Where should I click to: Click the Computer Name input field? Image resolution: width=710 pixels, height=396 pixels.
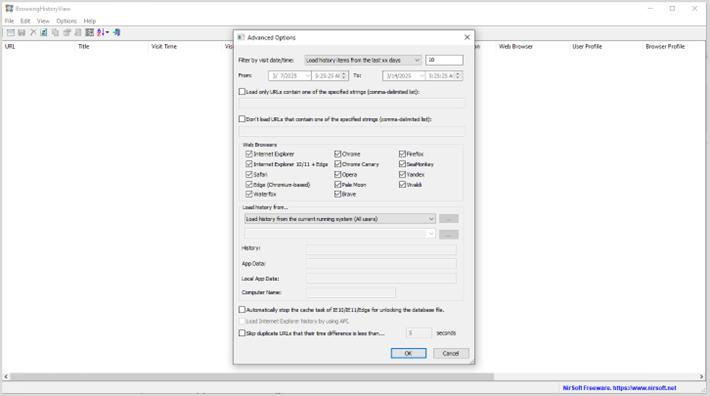(x=350, y=292)
